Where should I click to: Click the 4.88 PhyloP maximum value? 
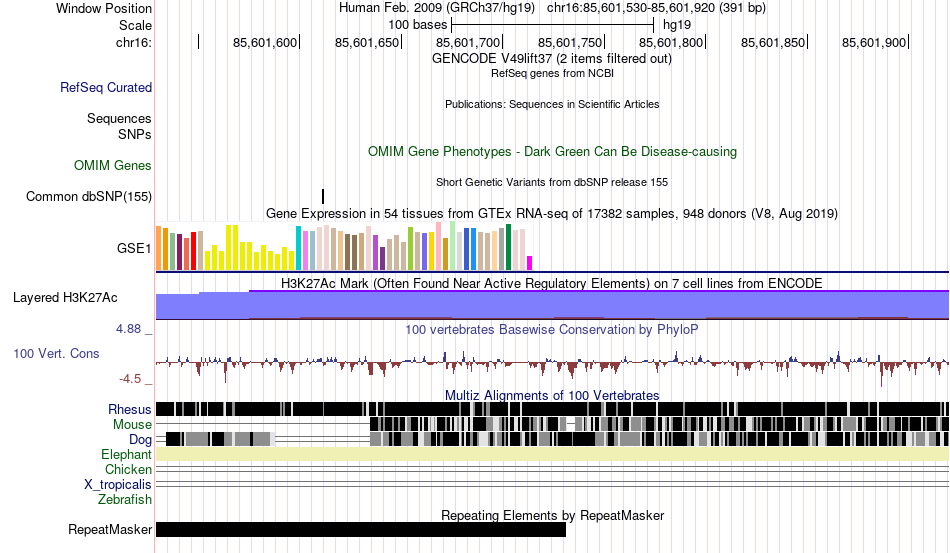pyautogui.click(x=128, y=328)
